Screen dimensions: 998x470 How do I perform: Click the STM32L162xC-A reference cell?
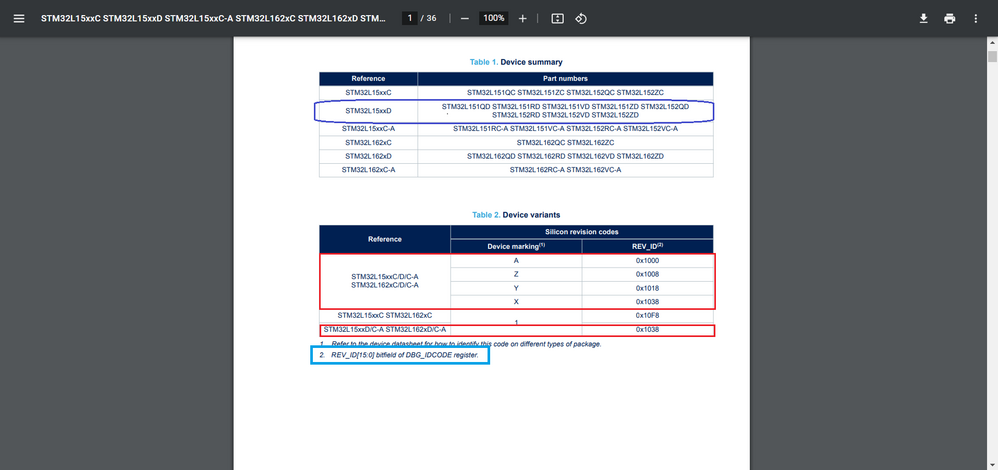coord(369,170)
